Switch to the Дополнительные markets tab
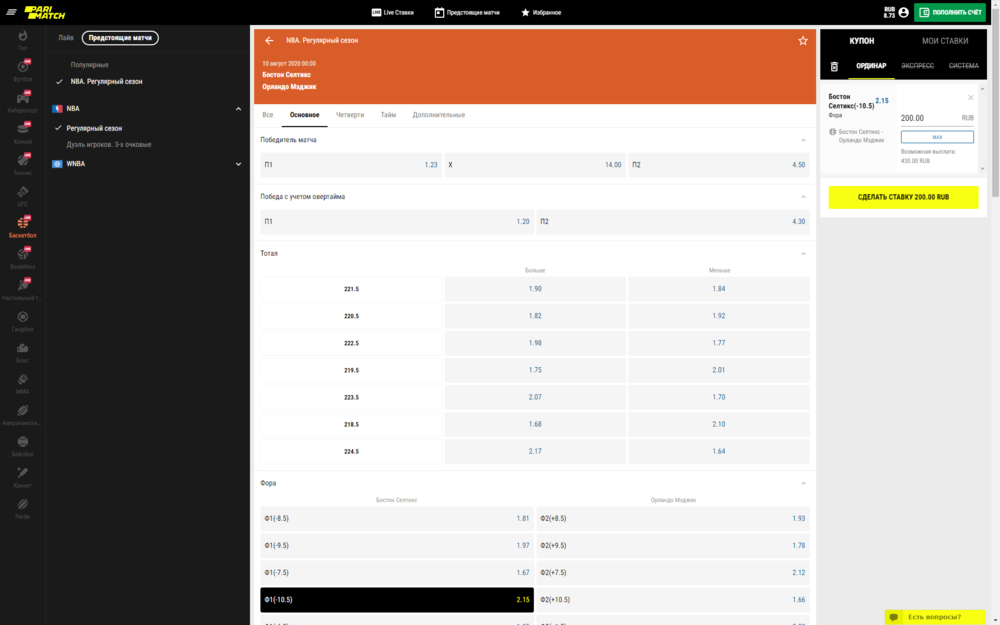This screenshot has height=625, width=1000. coord(439,115)
